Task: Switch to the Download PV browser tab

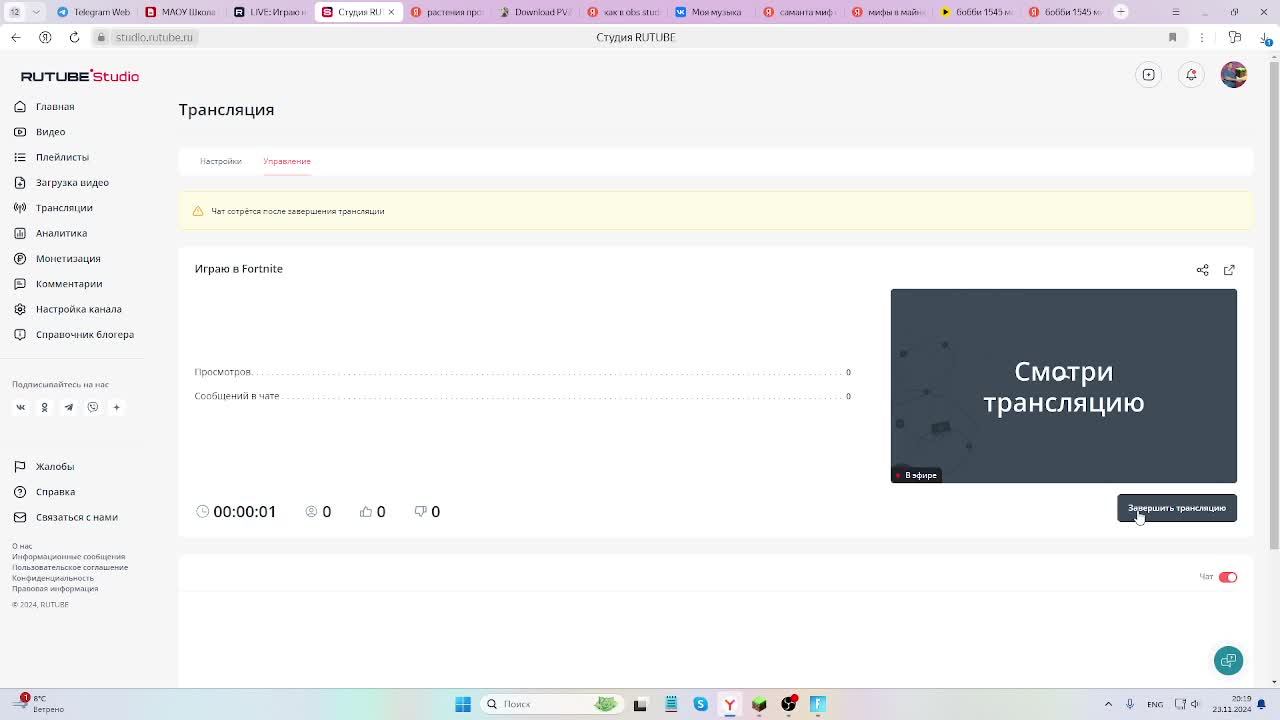Action: pos(534,12)
